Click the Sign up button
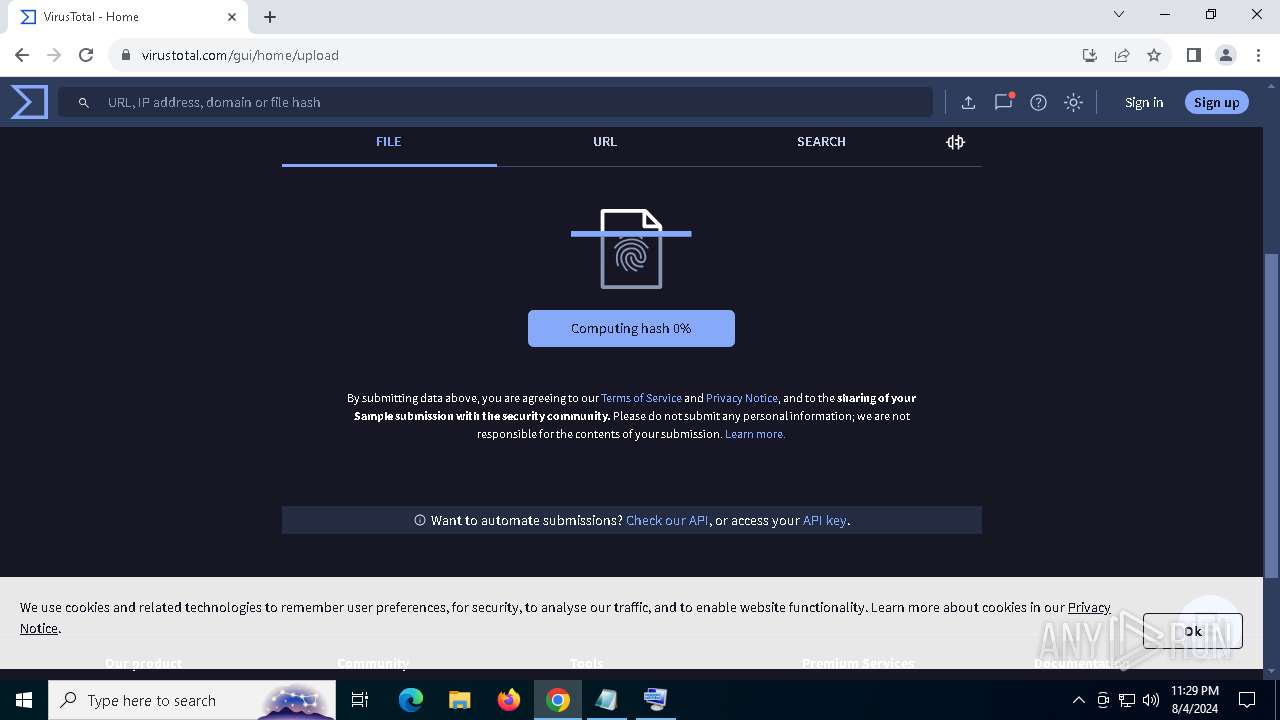This screenshot has height=720, width=1280. pyautogui.click(x=1216, y=102)
